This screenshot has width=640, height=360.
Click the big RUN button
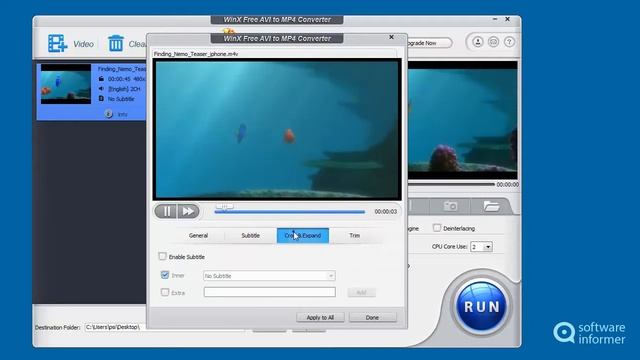(482, 307)
